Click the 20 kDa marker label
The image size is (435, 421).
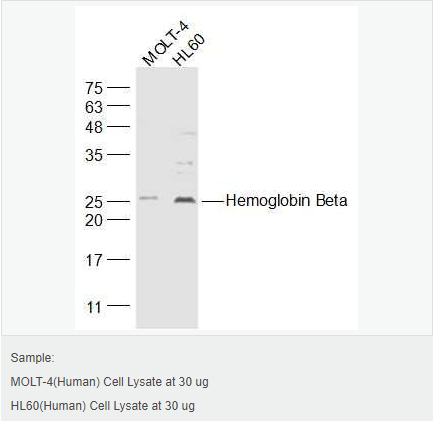(x=94, y=220)
